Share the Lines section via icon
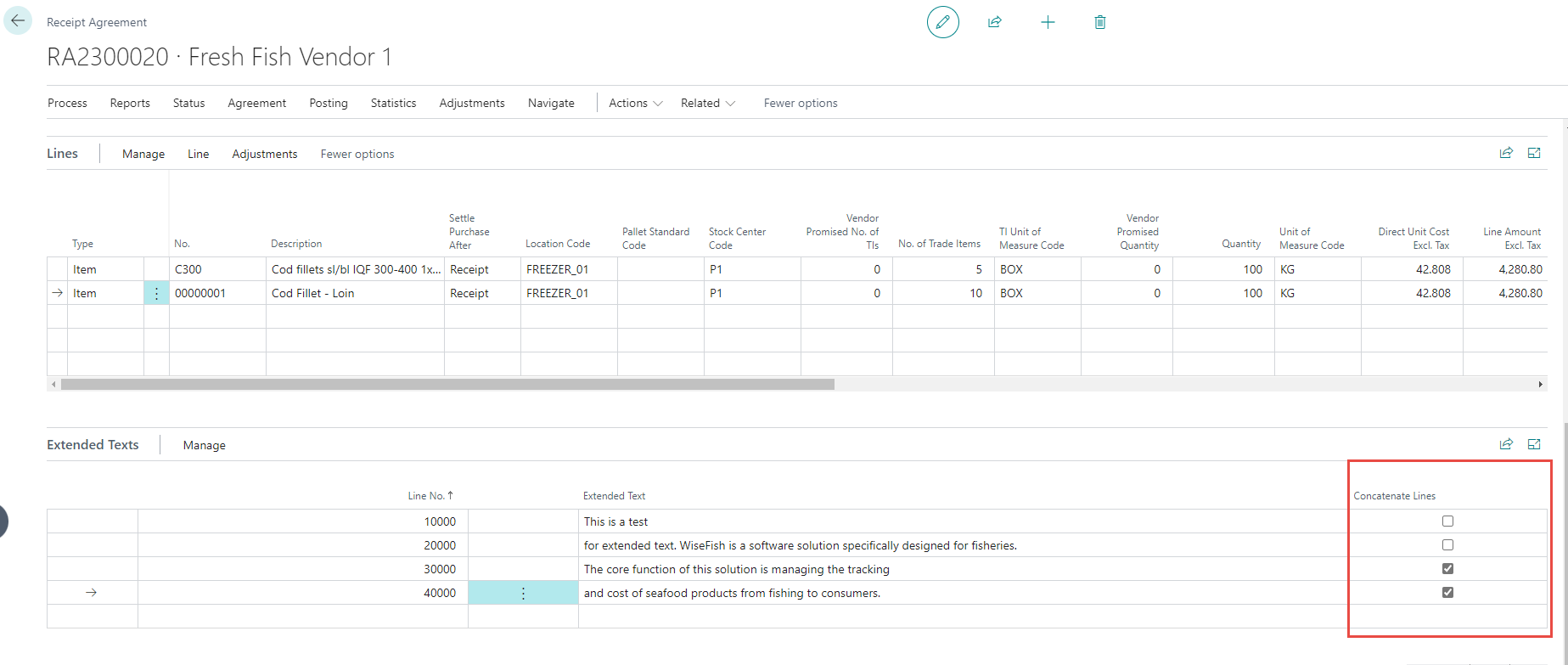The height and width of the screenshot is (665, 1568). [1506, 153]
